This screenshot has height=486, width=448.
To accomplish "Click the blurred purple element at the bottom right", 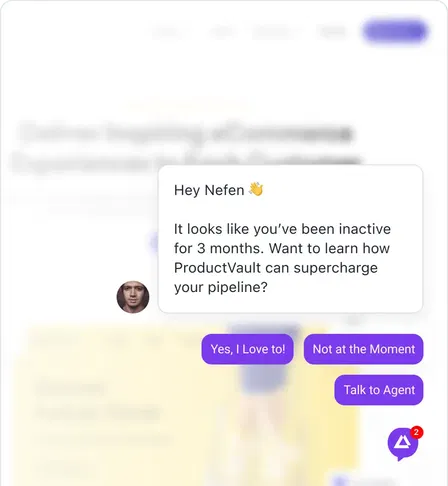I will click(x=363, y=481).
